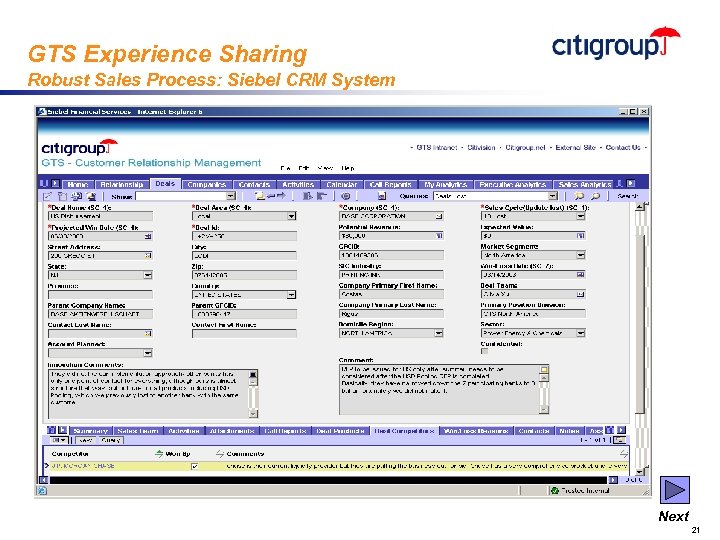The width and height of the screenshot is (720, 540).
Task: Switch to the Sales Team view tab
Action: pyautogui.click(x=138, y=431)
